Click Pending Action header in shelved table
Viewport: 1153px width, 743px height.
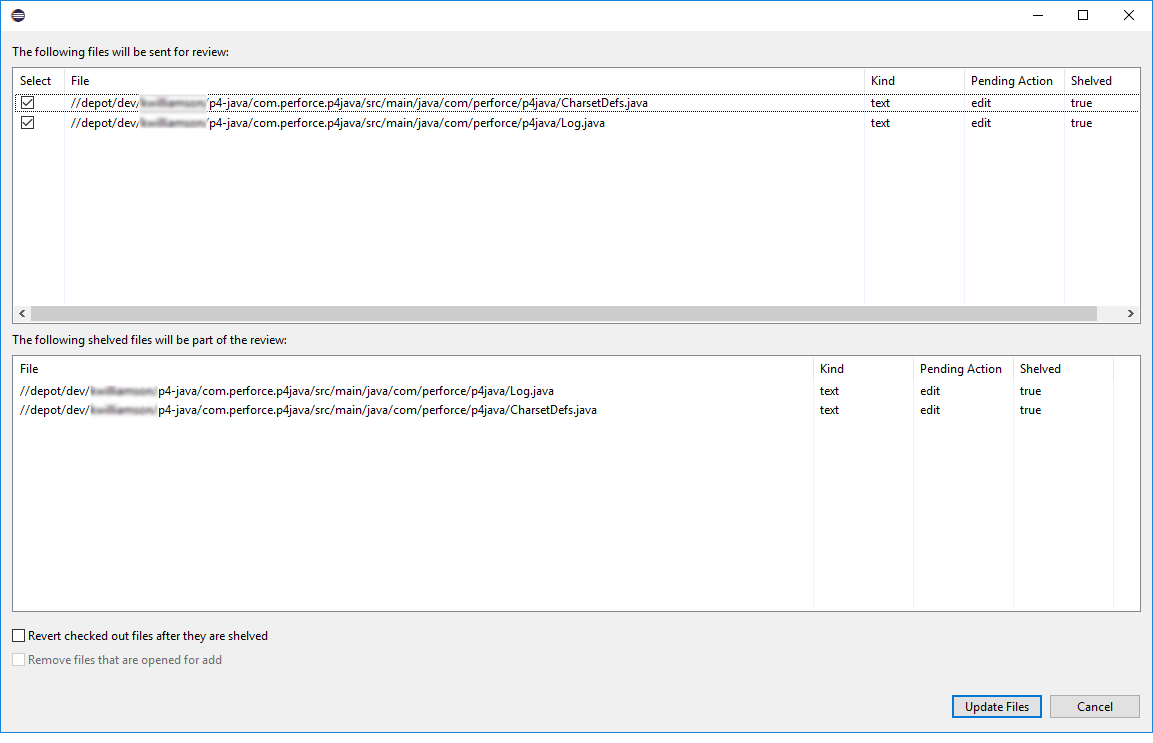pos(960,369)
